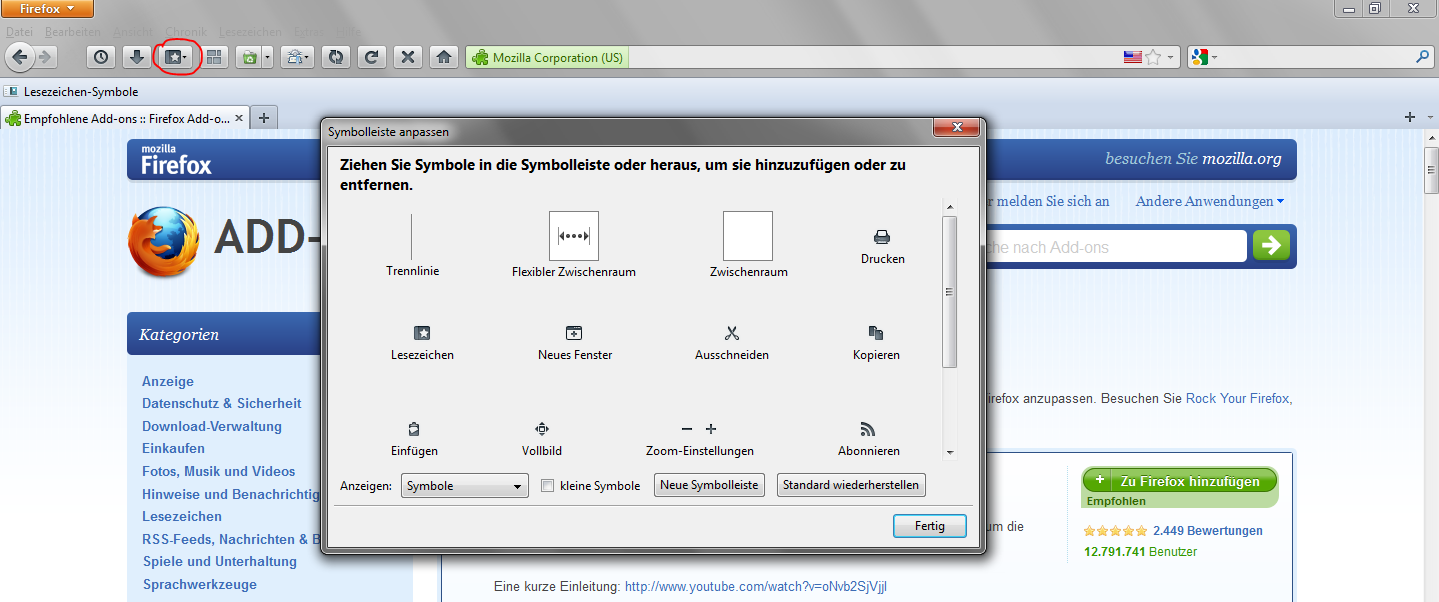Open the bookmarks star toolbar button
The height and width of the screenshot is (602, 1439).
tap(177, 58)
